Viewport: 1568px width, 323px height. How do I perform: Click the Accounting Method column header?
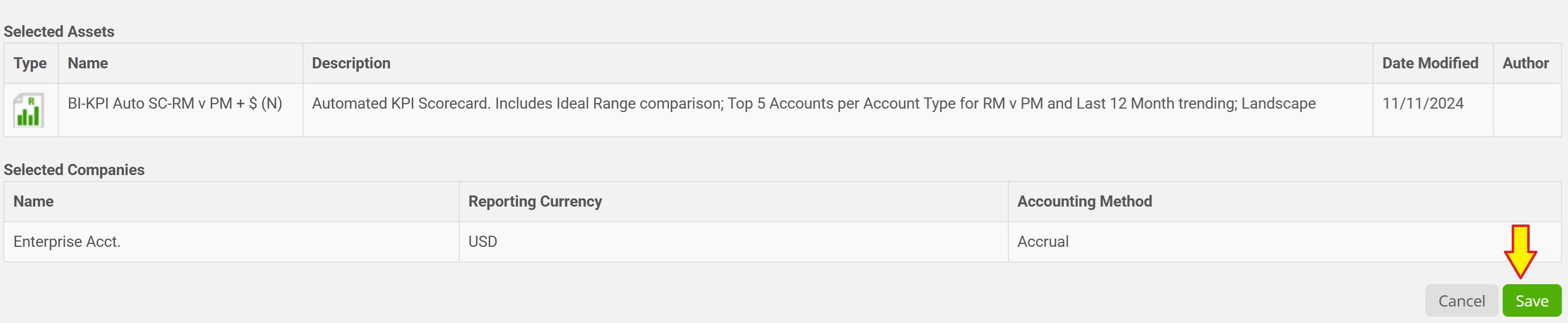click(1084, 201)
